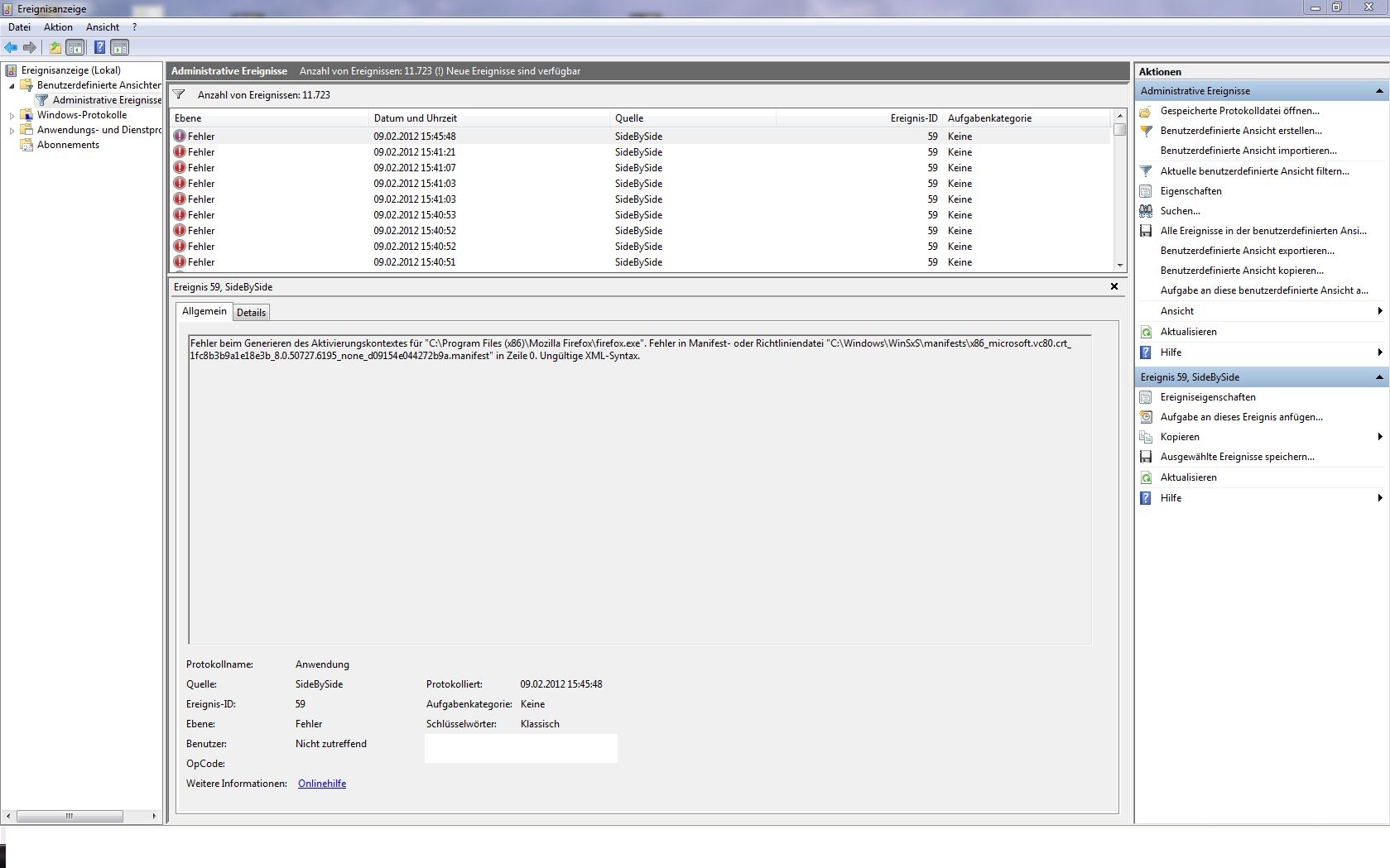Click the event description text box
The image size is (1390, 868).
click(x=640, y=489)
